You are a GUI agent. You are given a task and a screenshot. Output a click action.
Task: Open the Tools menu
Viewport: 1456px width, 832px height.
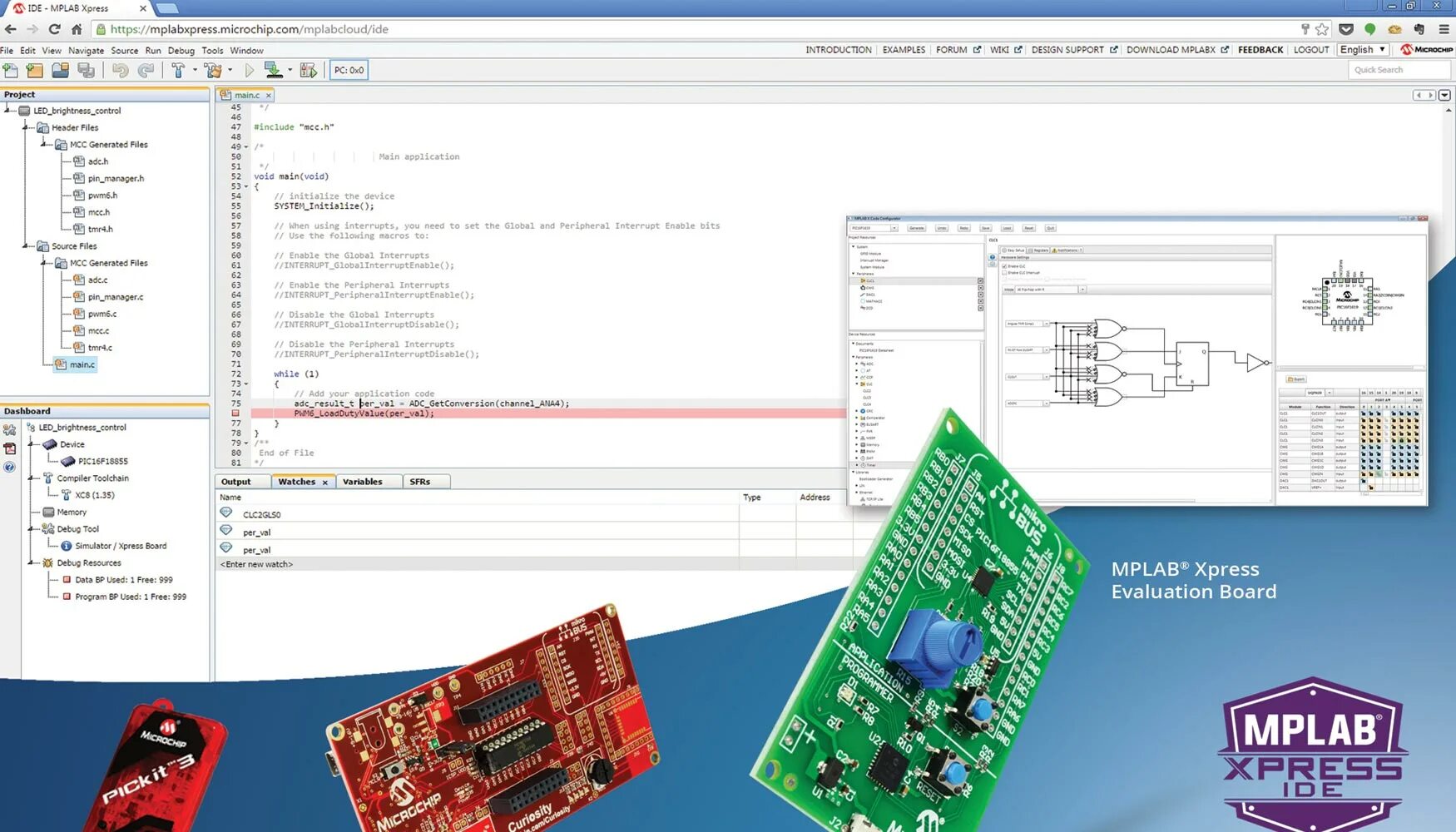[x=212, y=51]
